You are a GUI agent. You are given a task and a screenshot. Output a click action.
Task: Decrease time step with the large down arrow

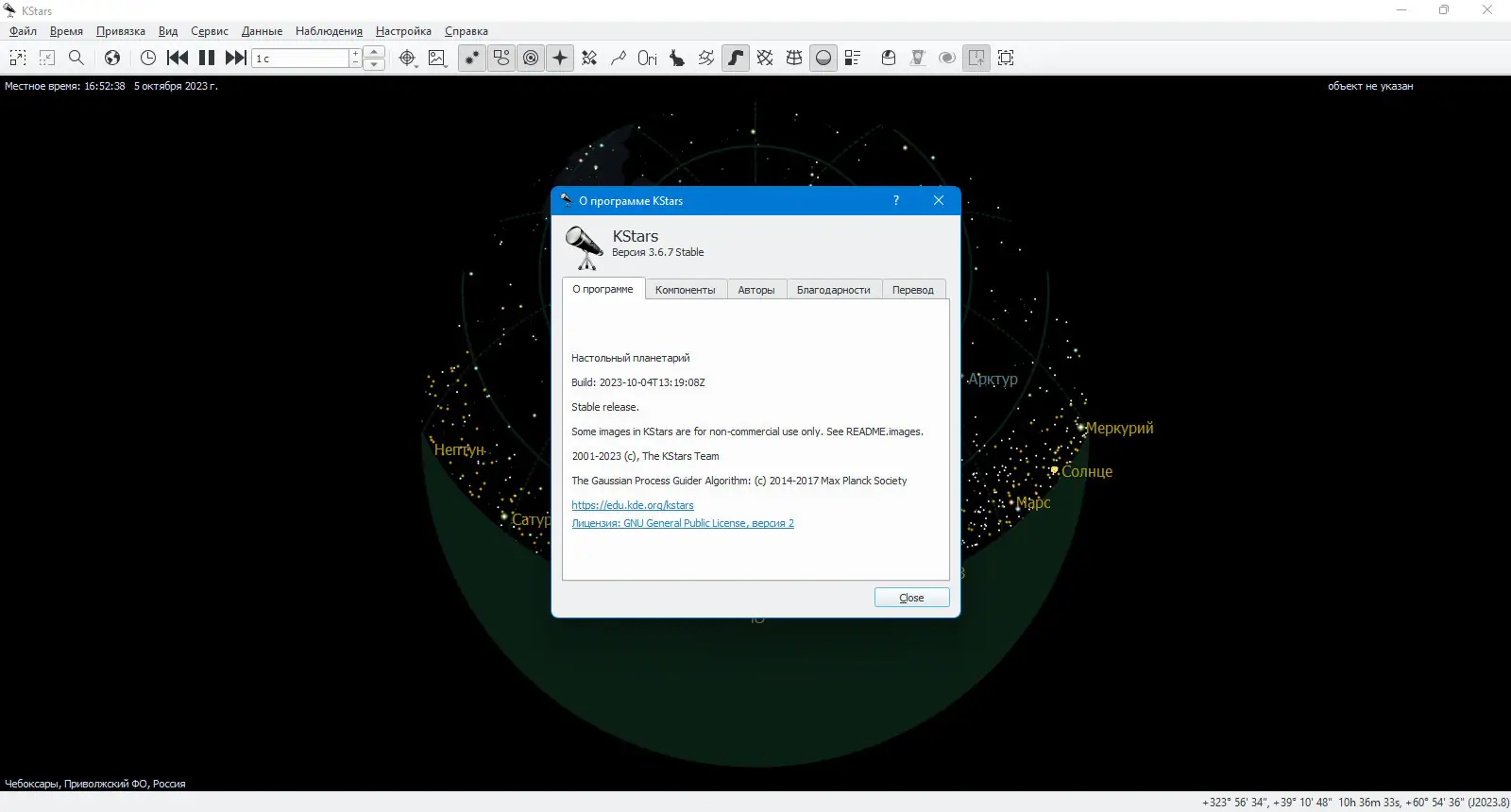click(x=374, y=64)
